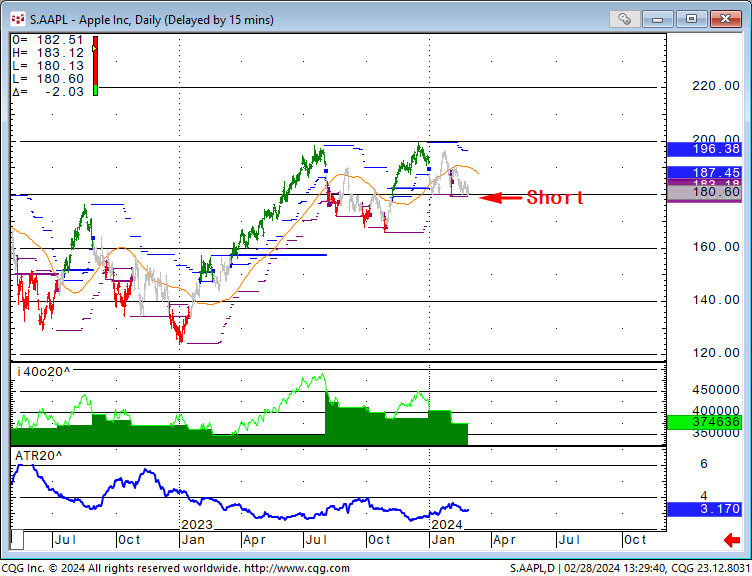Viewport: 752px width, 576px height.
Task: Click the L= 180.13 low value
Action: click(x=48, y=66)
